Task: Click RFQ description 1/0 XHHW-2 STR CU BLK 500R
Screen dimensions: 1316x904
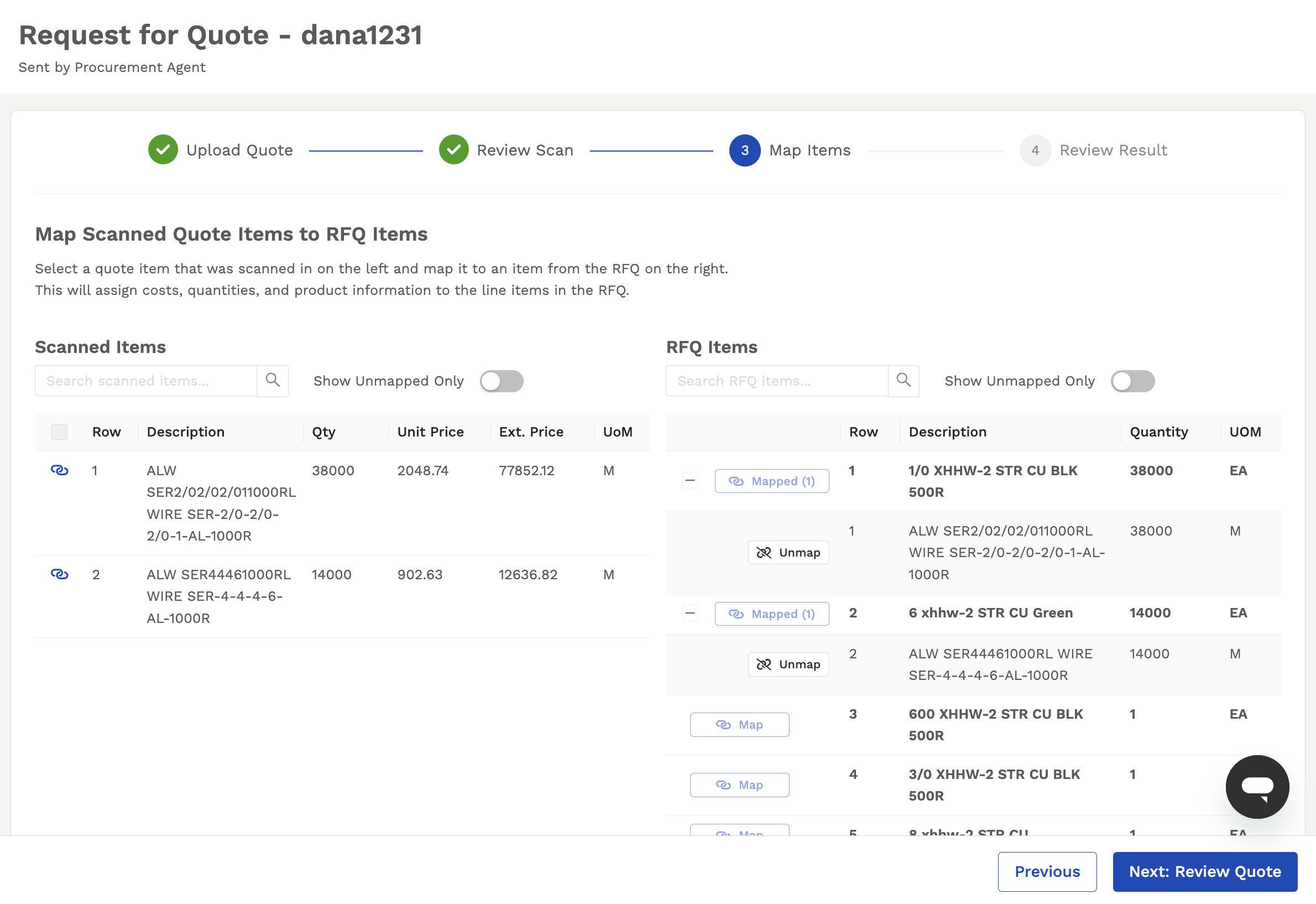Action: 993,481
